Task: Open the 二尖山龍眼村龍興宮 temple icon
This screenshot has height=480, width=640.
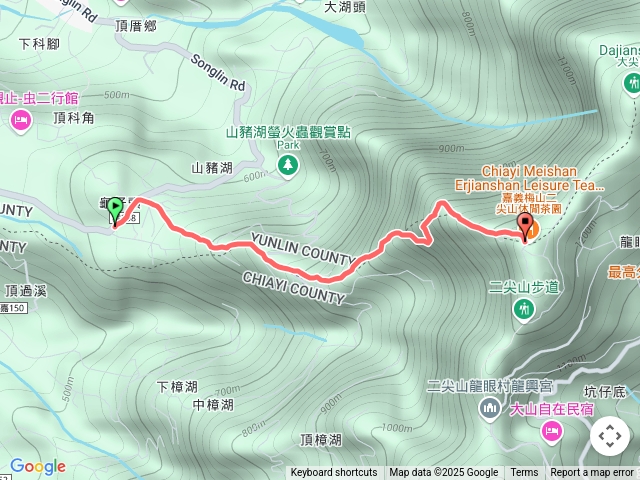Action: tap(490, 409)
